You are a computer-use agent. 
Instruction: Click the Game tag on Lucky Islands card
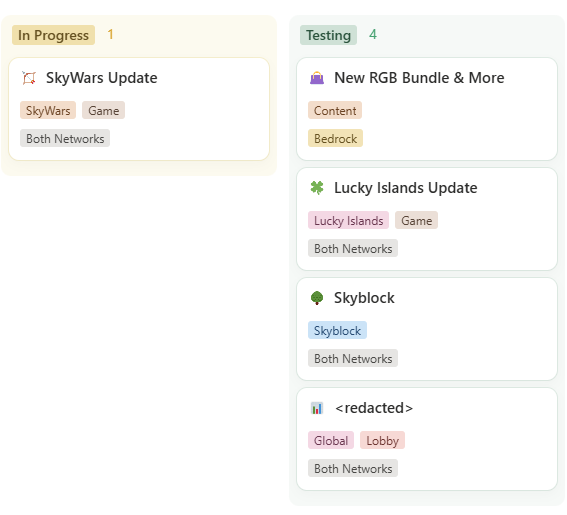click(417, 220)
